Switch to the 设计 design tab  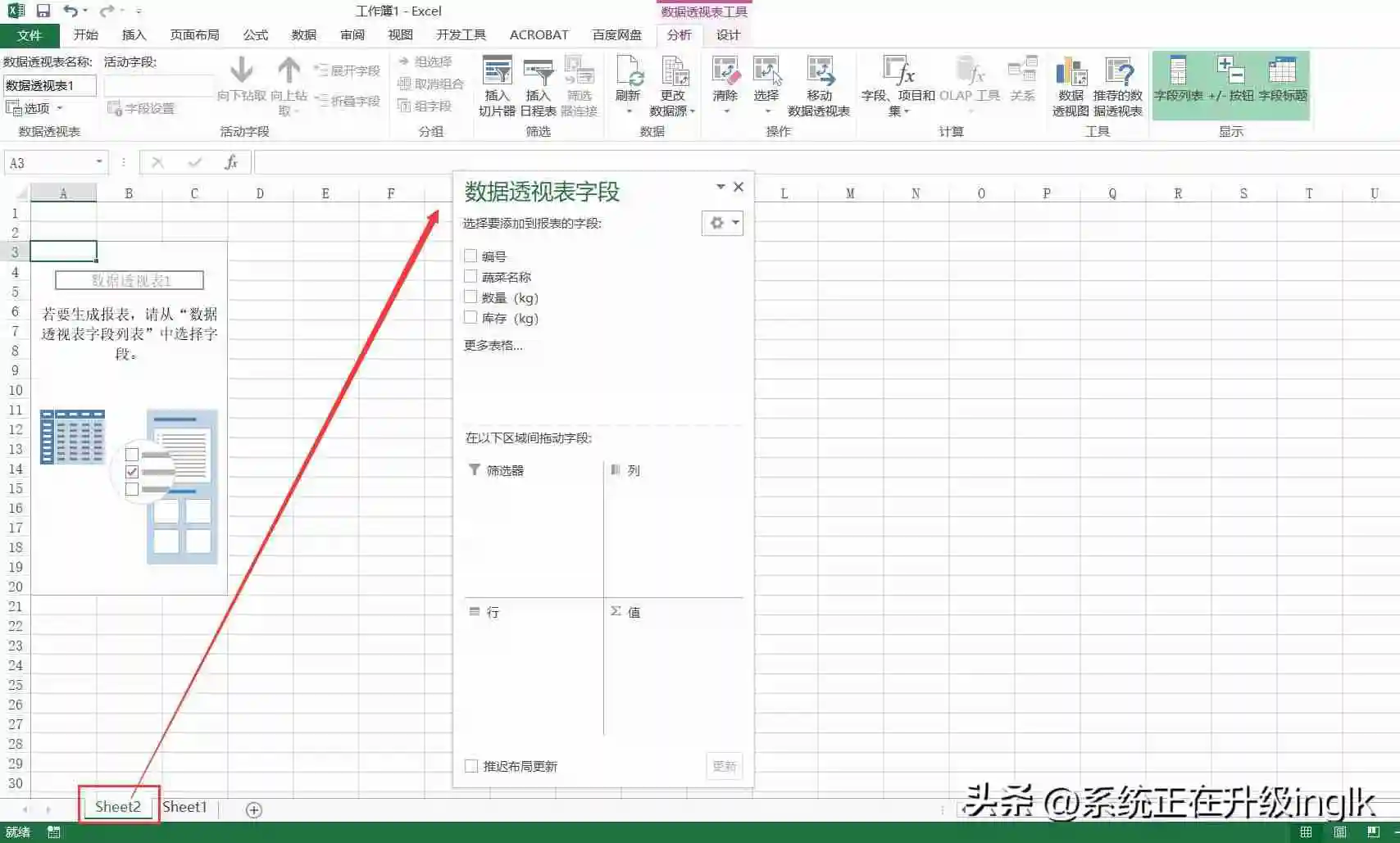(728, 35)
